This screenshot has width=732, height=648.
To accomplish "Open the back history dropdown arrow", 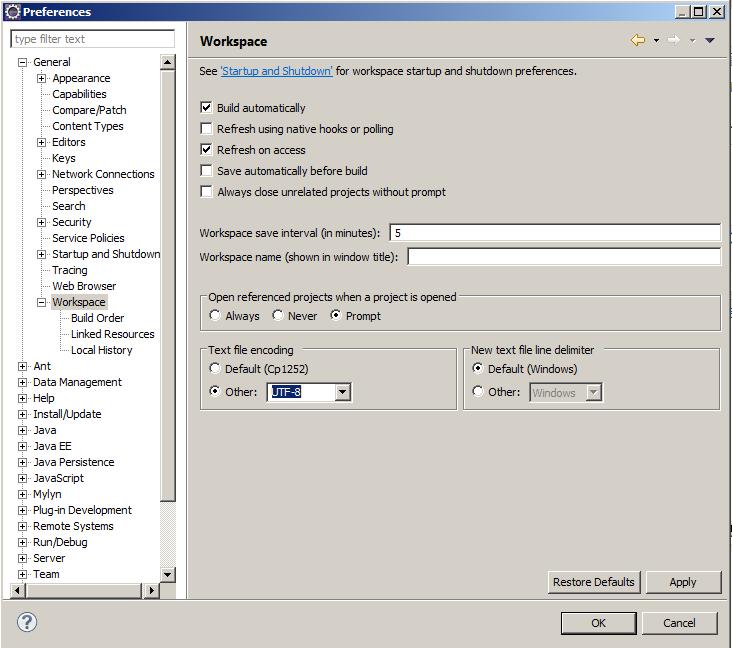I will click(x=656, y=41).
